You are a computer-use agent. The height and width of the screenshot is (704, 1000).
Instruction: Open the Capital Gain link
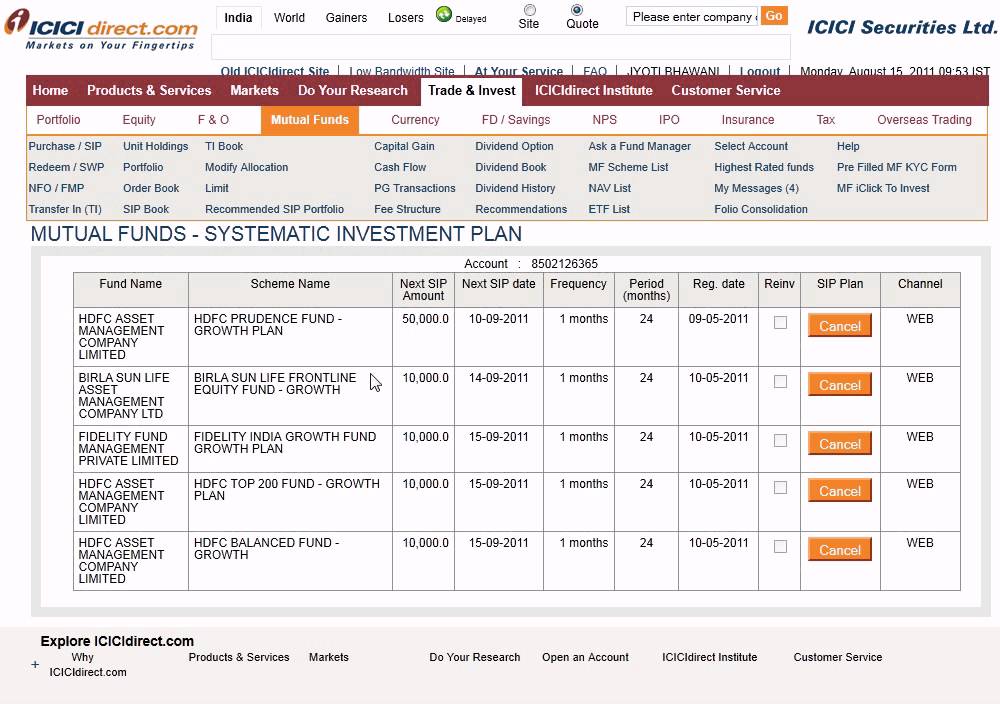point(404,146)
